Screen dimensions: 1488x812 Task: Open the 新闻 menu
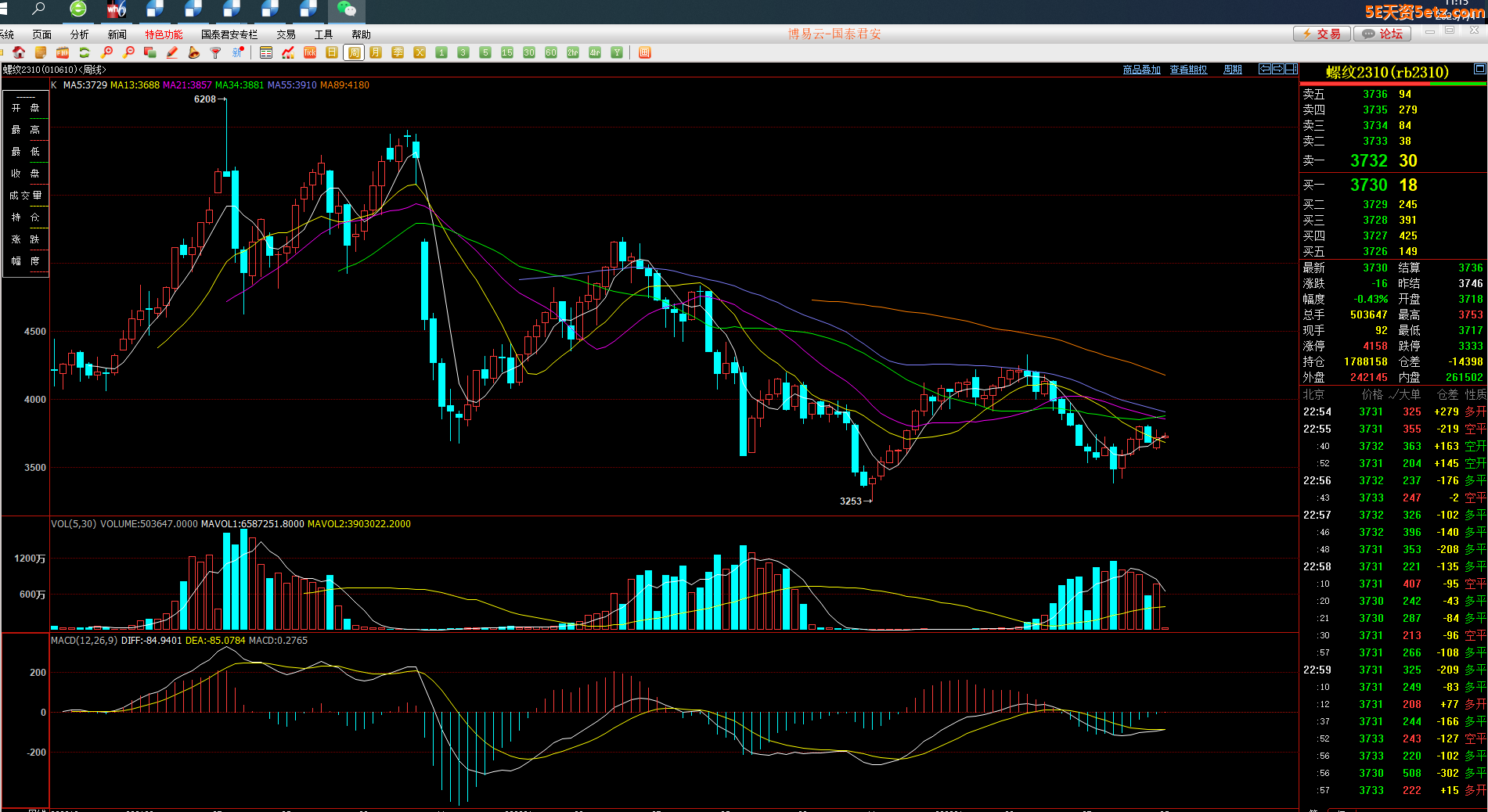[117, 34]
